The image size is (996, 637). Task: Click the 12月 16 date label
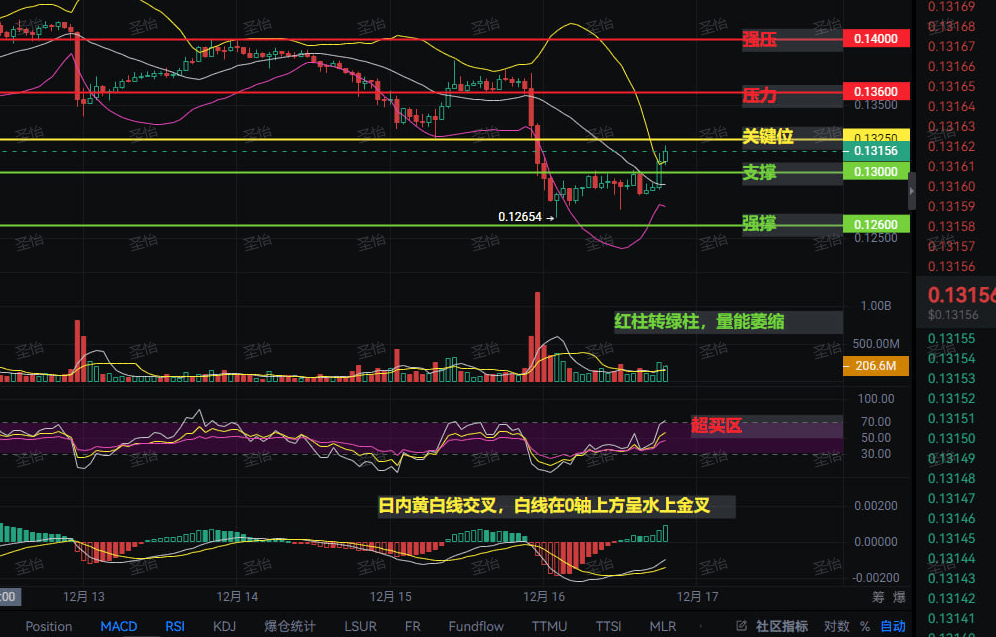pyautogui.click(x=544, y=597)
